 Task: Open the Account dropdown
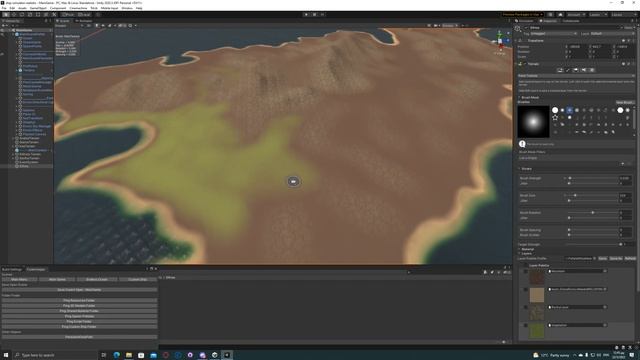coord(576,14)
